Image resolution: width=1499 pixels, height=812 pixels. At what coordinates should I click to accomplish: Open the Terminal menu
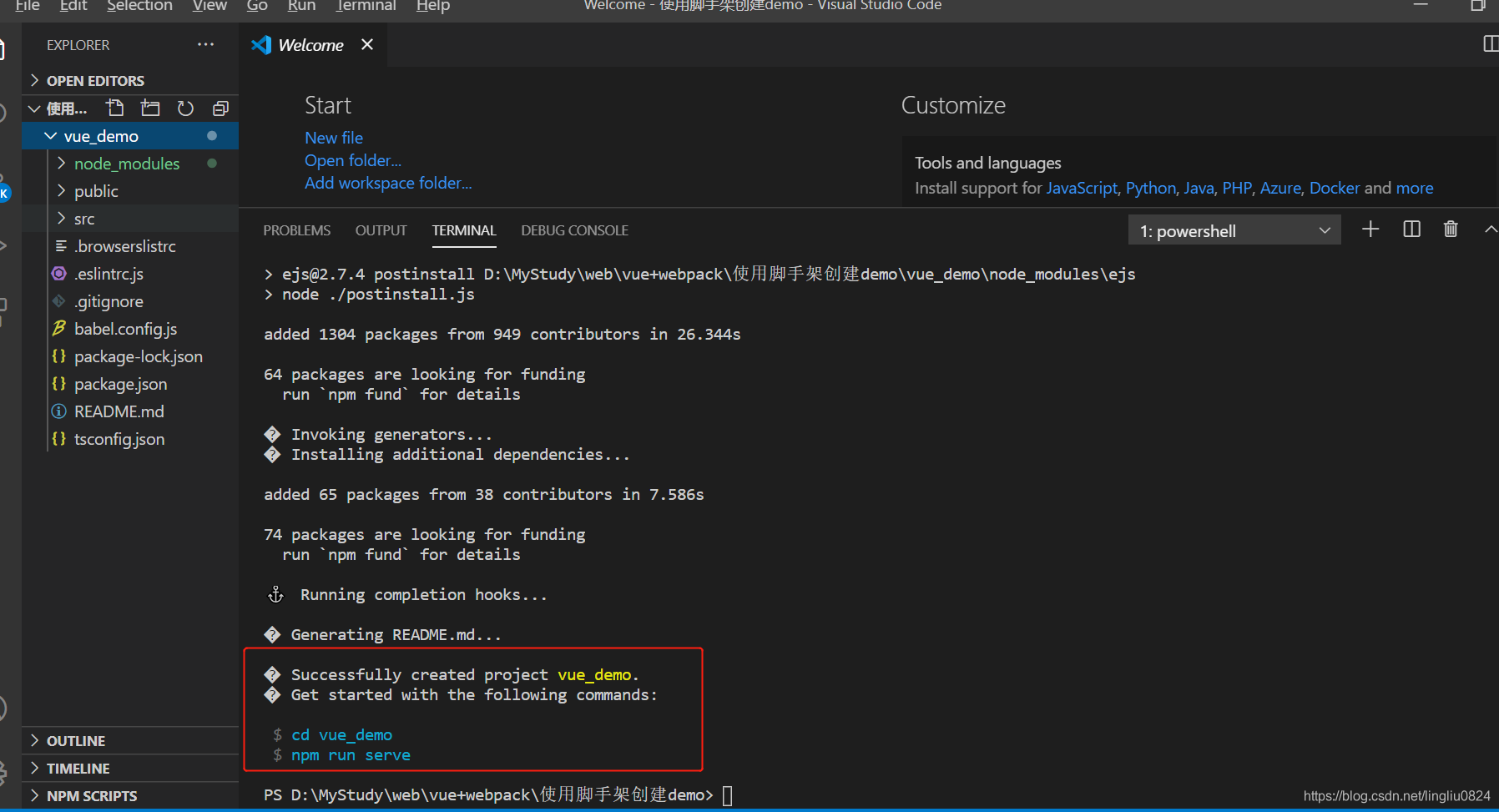pyautogui.click(x=366, y=6)
